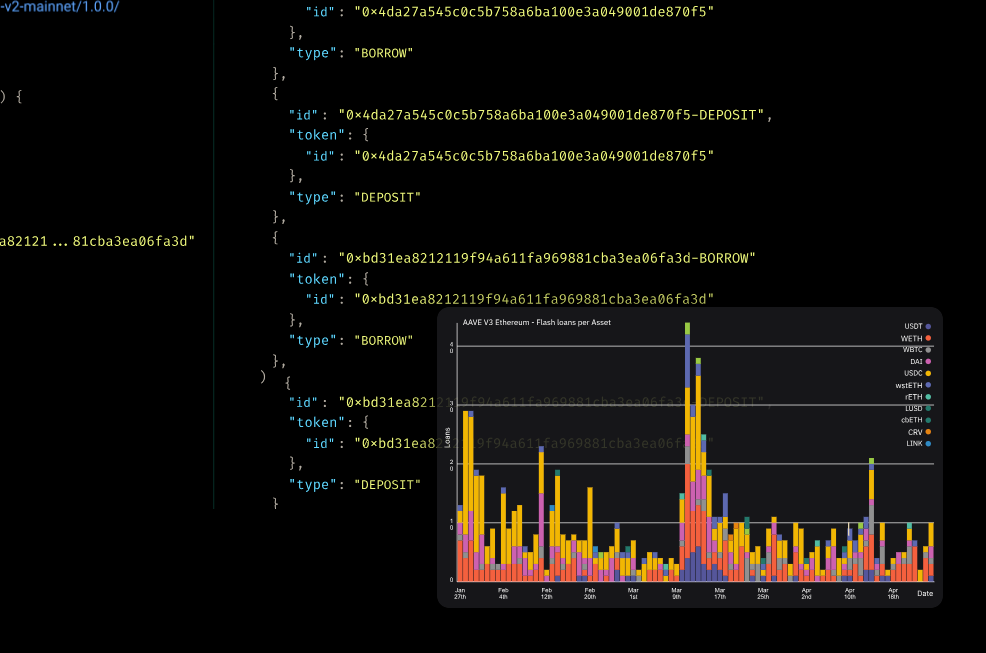Open the v2-mainnet/1.0.0 subgraph URL

click(x=58, y=7)
